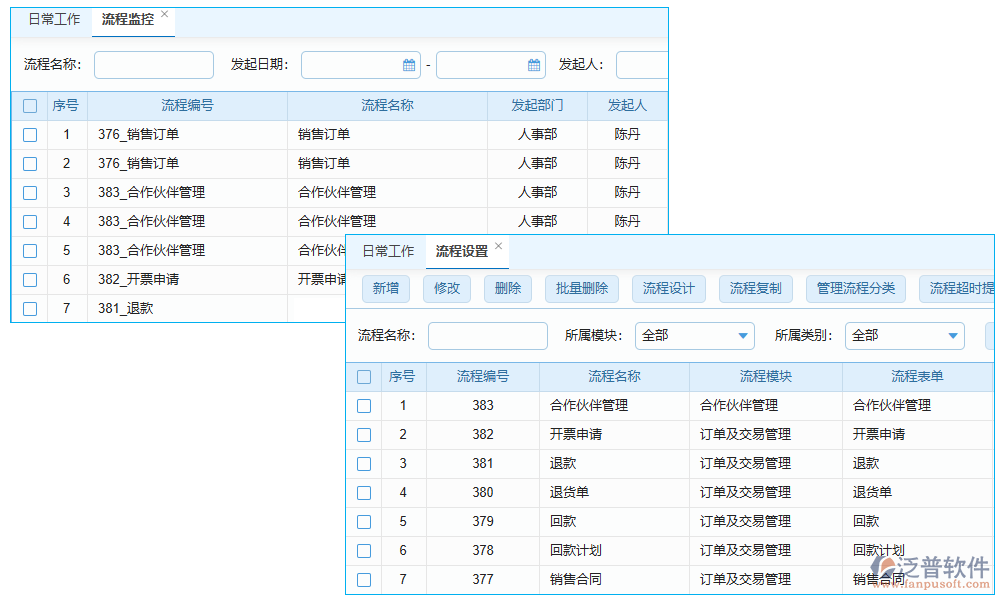Image resolution: width=1000 pixels, height=600 pixels.
Task: Check the 合作伙伴管理 row numbered 1
Action: pyautogui.click(x=365, y=406)
